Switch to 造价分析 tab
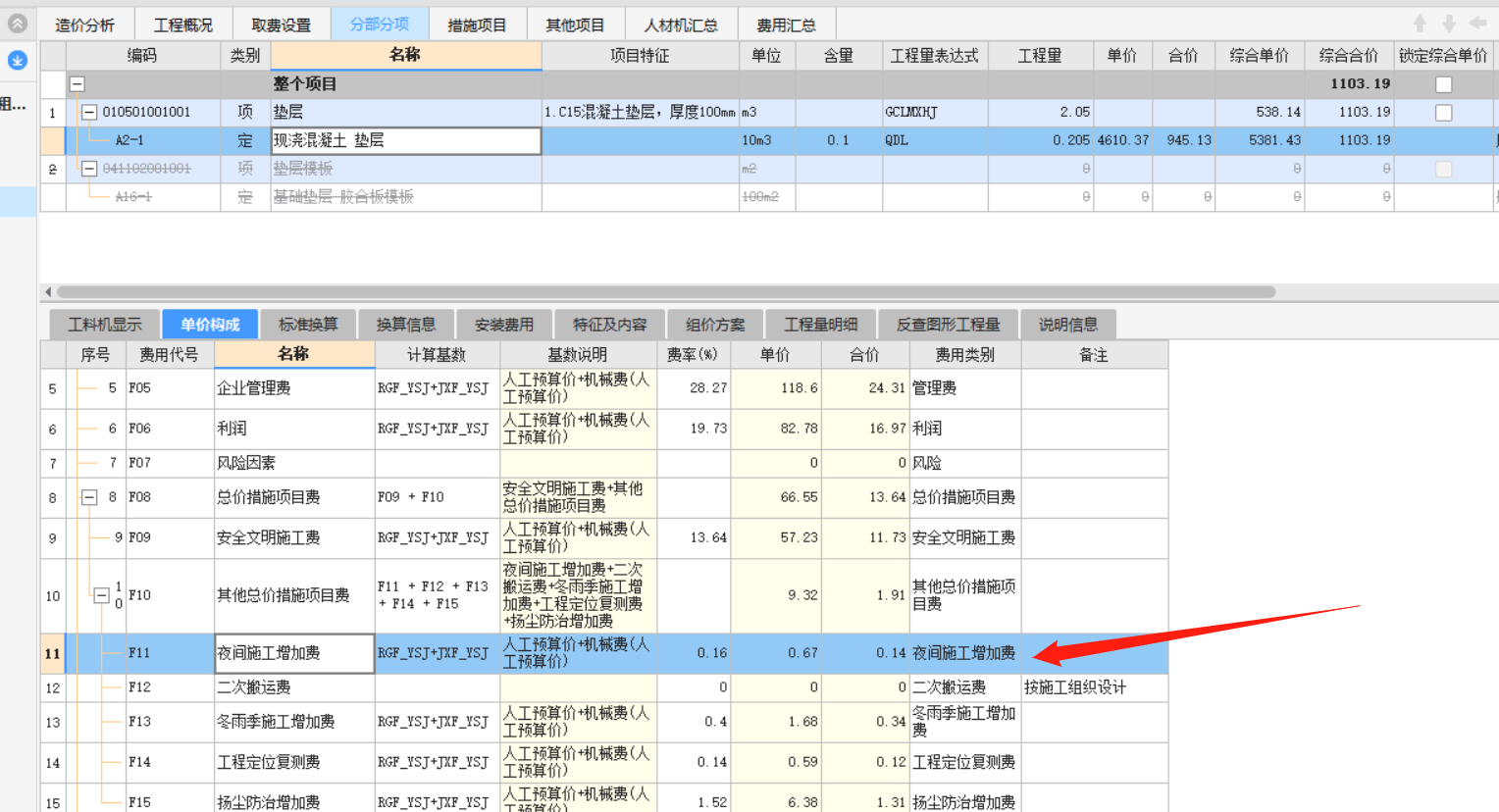The image size is (1499, 812). [x=85, y=25]
